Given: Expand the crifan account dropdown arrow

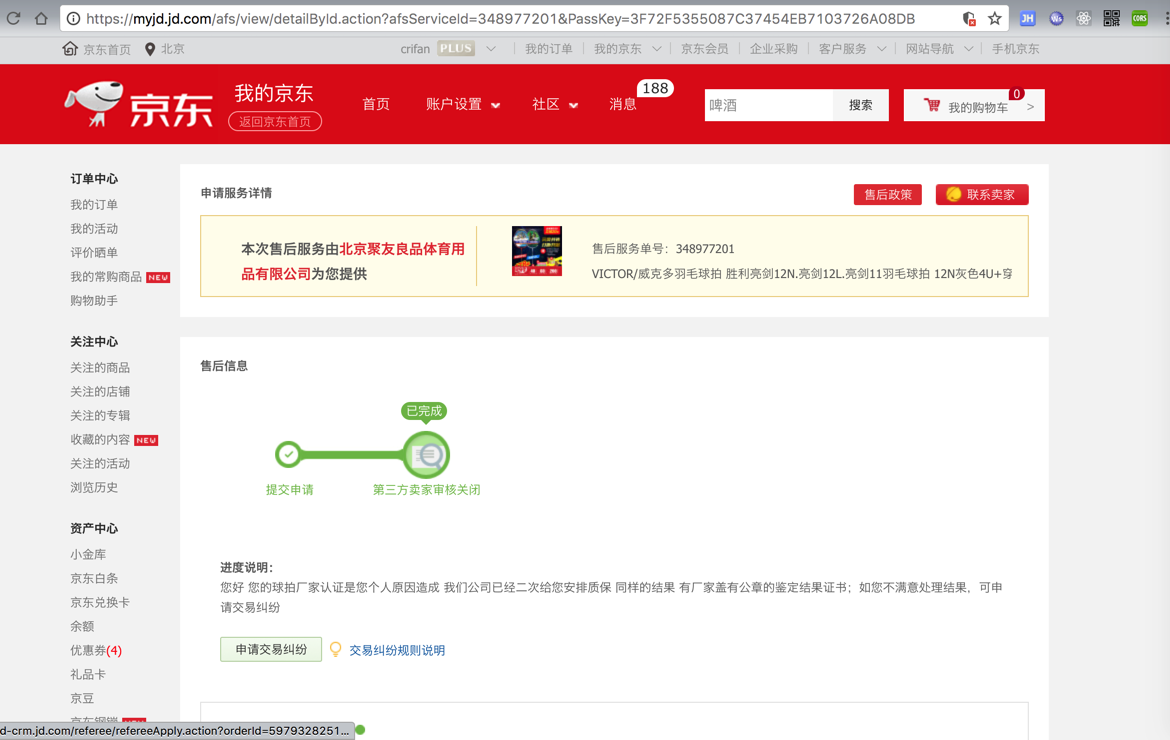Looking at the screenshot, I should click(491, 48).
